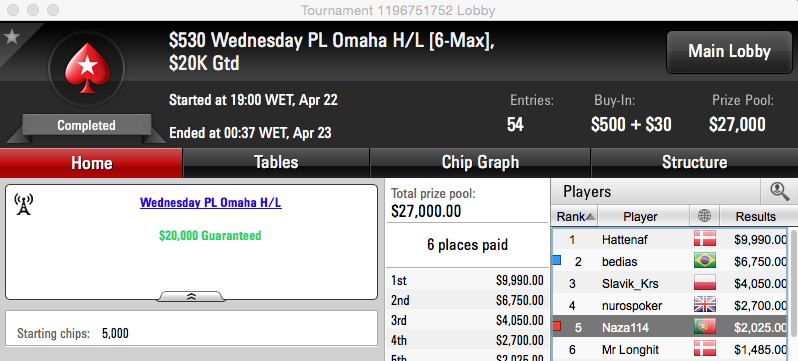Sort players by Rank column
The width and height of the screenshot is (798, 361).
pos(575,216)
